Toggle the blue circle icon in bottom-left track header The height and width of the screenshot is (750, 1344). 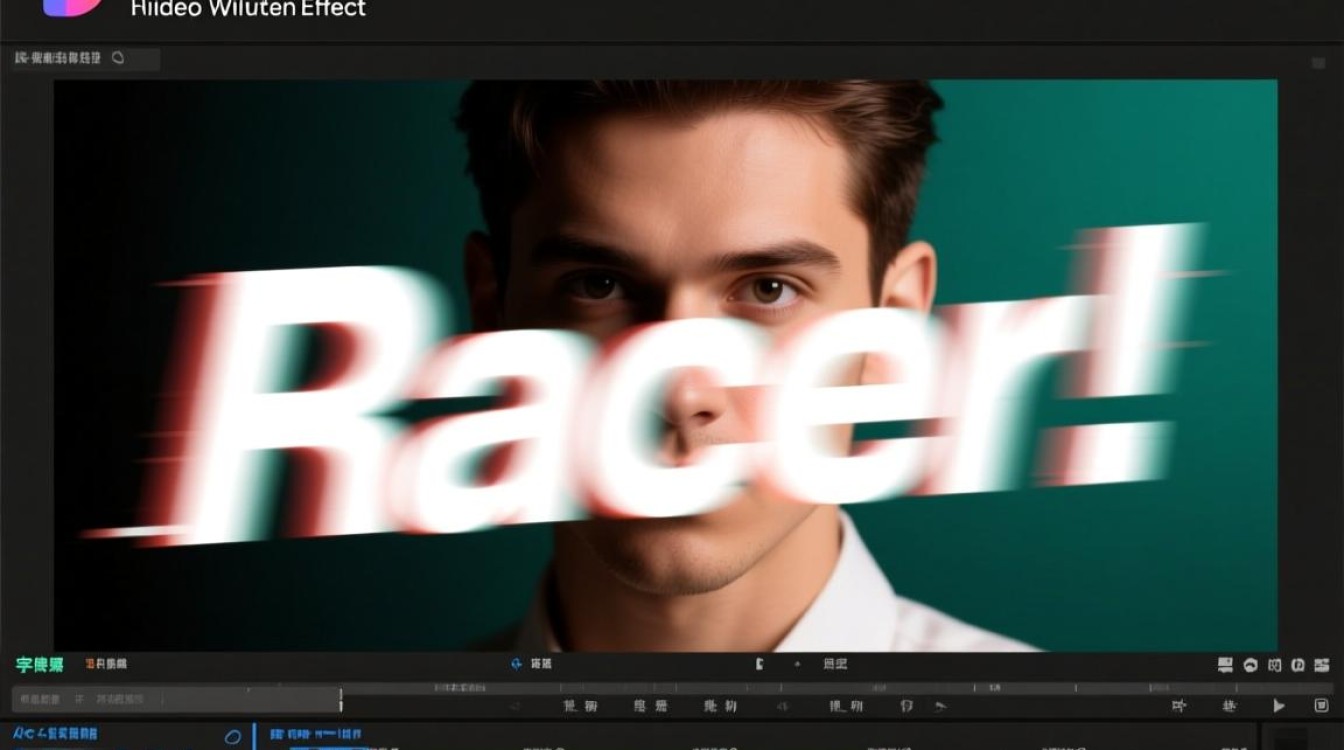click(232, 737)
